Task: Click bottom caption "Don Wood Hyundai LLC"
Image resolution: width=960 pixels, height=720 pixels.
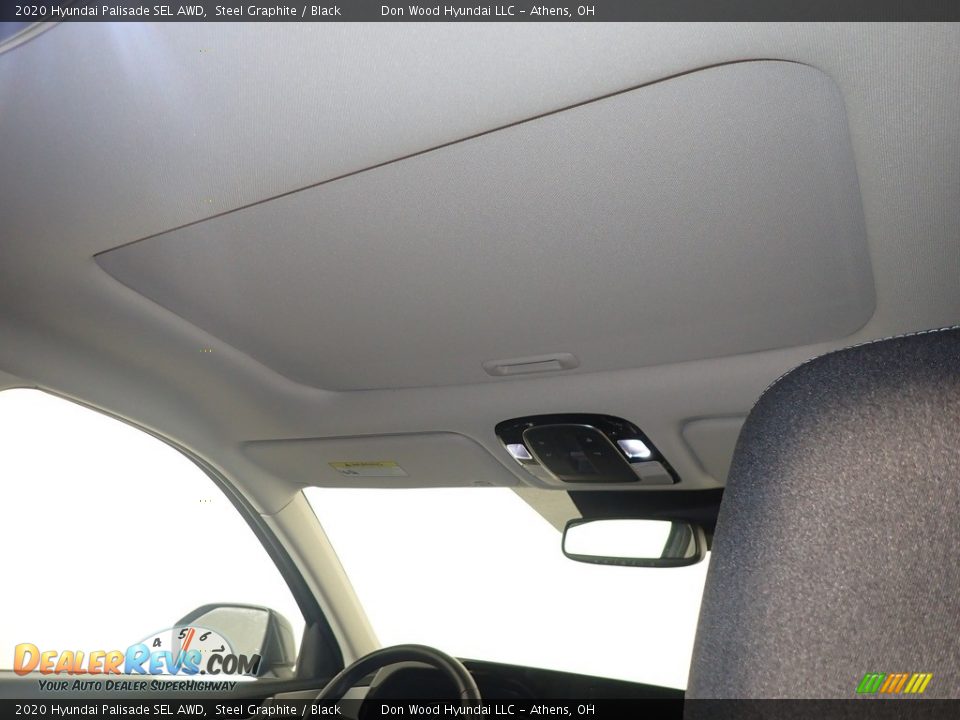Action: tap(447, 710)
